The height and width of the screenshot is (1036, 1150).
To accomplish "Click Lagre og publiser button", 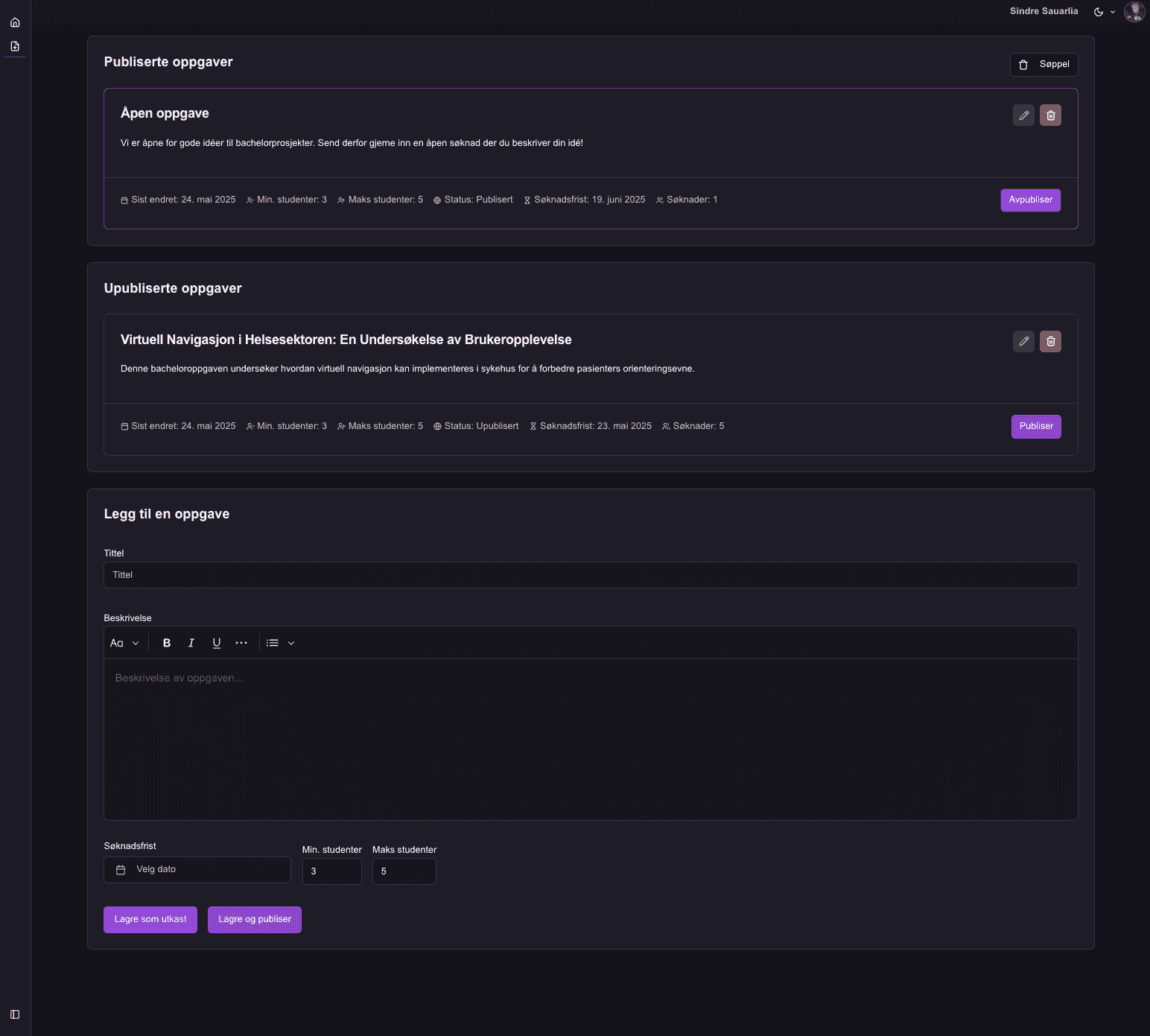I will (255, 919).
